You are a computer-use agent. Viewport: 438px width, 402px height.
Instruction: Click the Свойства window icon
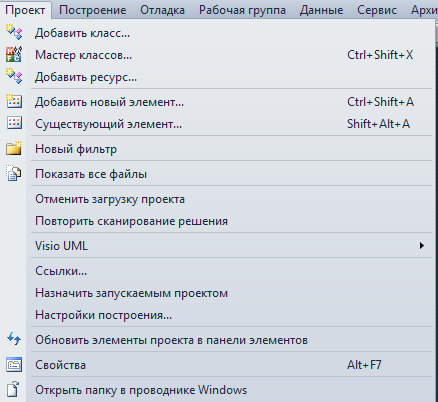(x=14, y=364)
